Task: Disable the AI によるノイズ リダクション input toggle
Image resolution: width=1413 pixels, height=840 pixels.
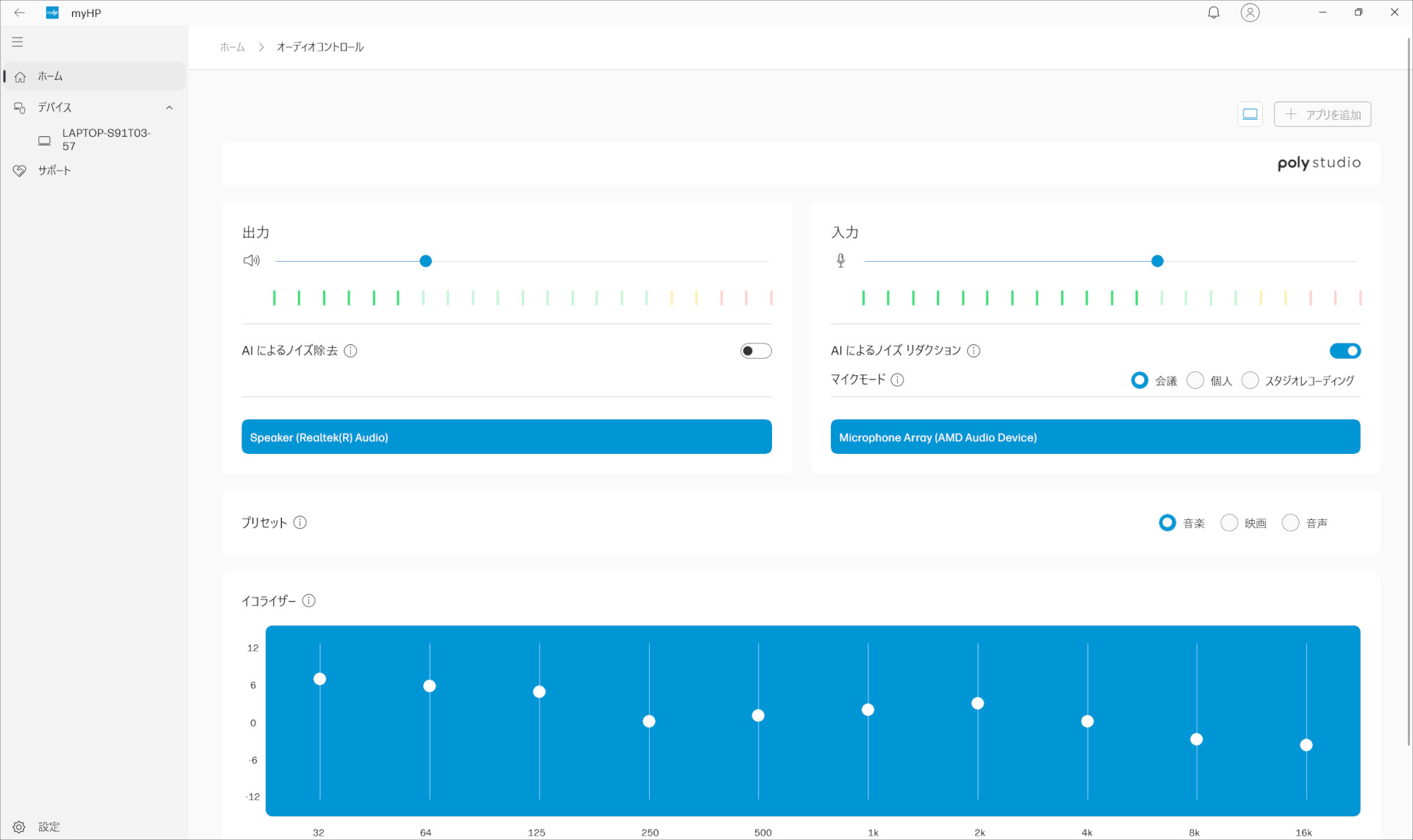Action: (1345, 351)
